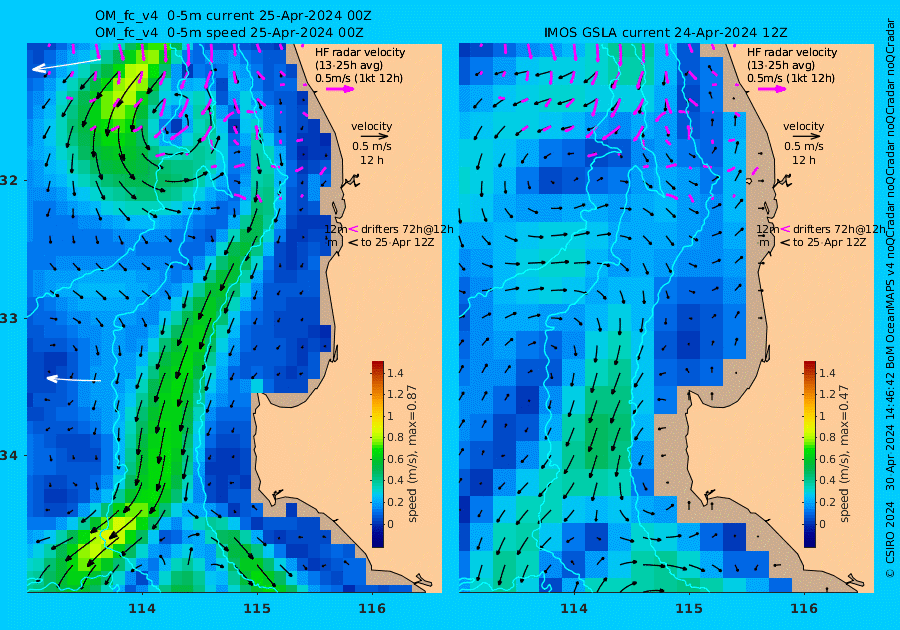Viewport: 900px width, 630px height.
Task: Click the 'velocity' label in the IMOS GSLA map
Action: 804,126
